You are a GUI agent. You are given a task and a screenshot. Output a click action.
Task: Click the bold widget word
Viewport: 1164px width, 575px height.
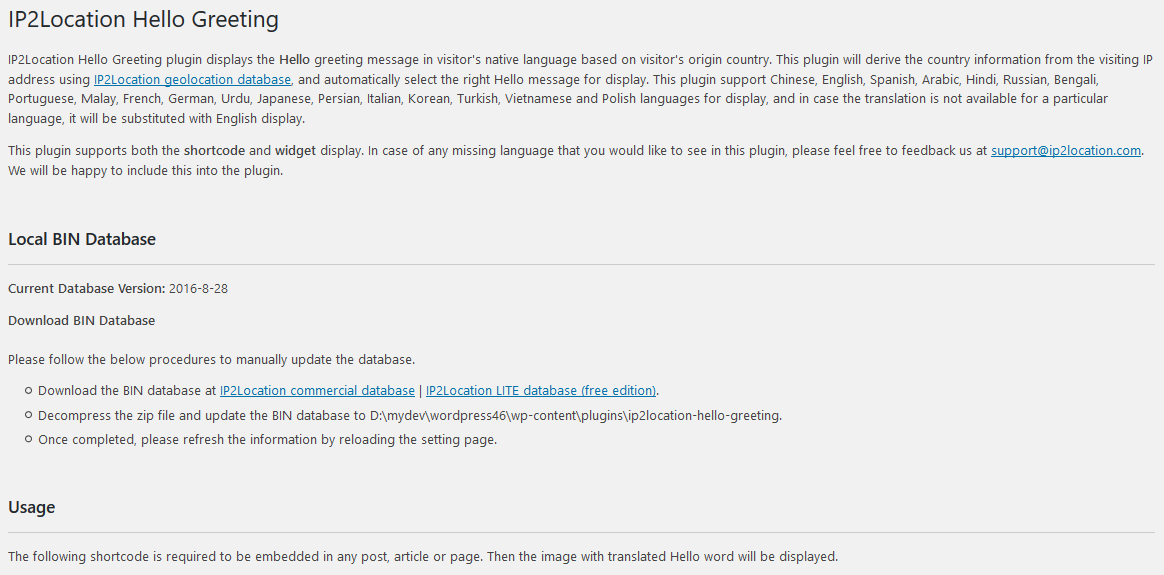coord(295,151)
